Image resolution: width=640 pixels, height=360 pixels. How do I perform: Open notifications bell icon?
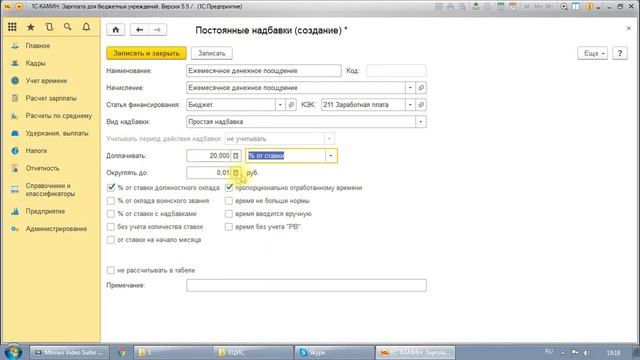point(86,27)
